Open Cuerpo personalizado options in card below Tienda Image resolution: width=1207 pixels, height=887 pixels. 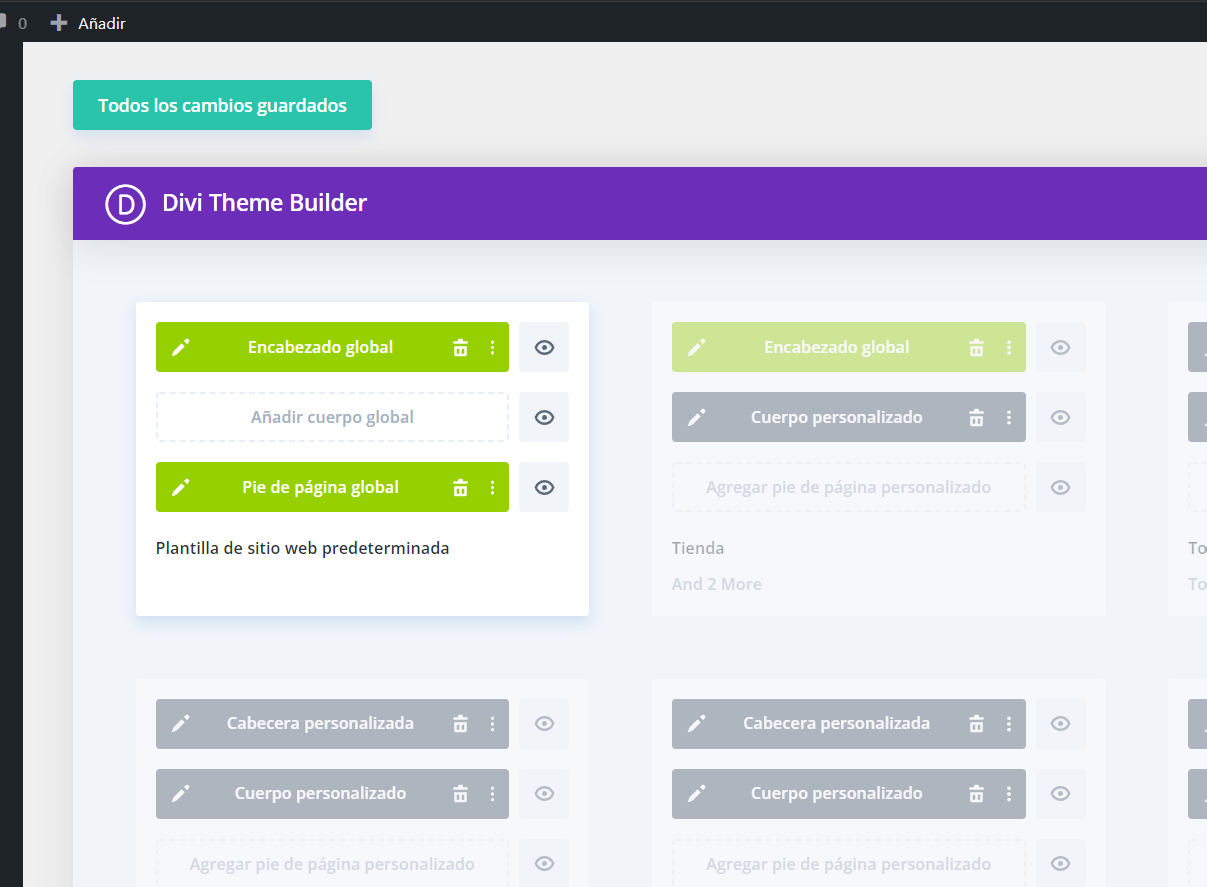1008,793
